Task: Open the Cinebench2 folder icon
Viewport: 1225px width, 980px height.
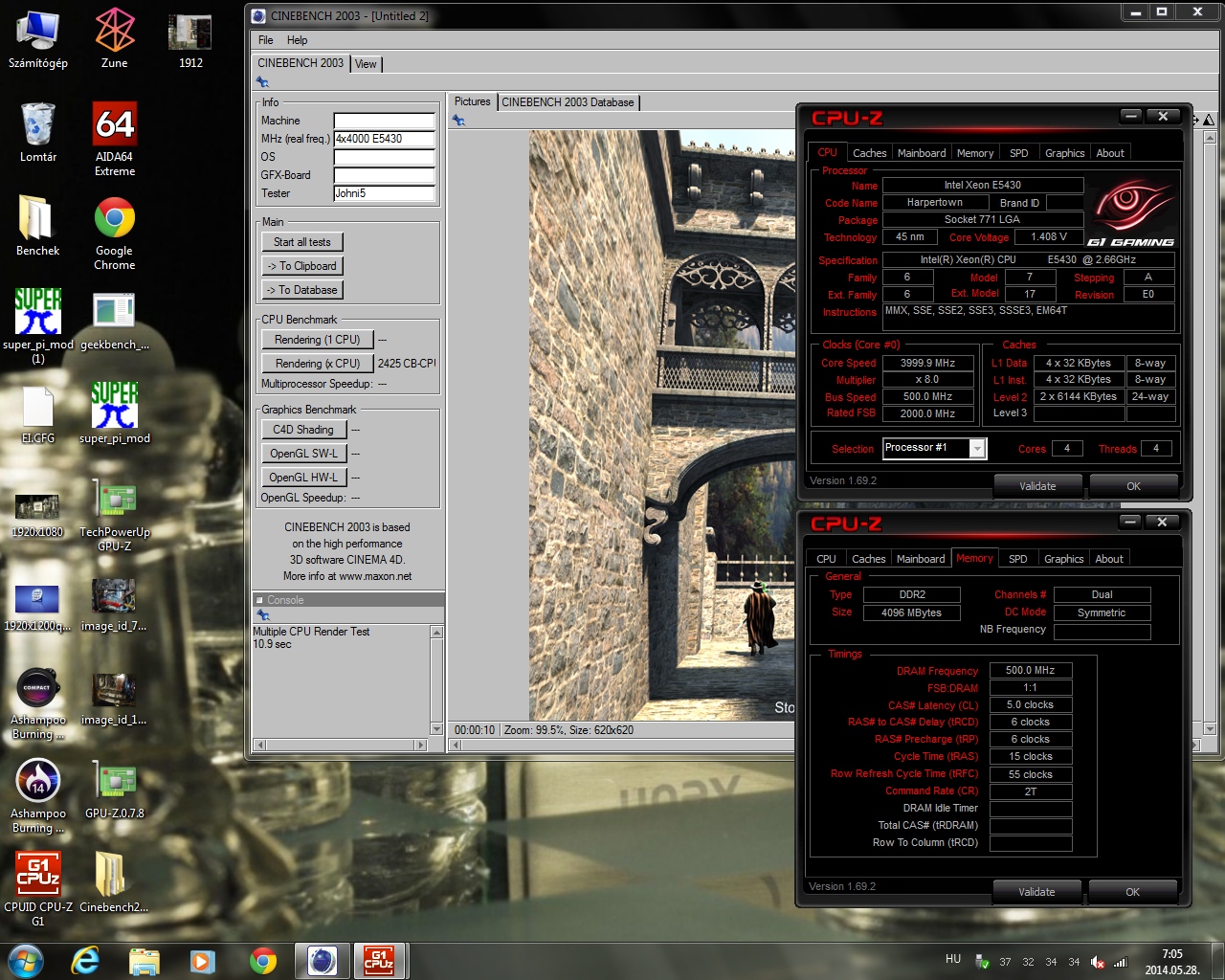Action: coord(114,882)
